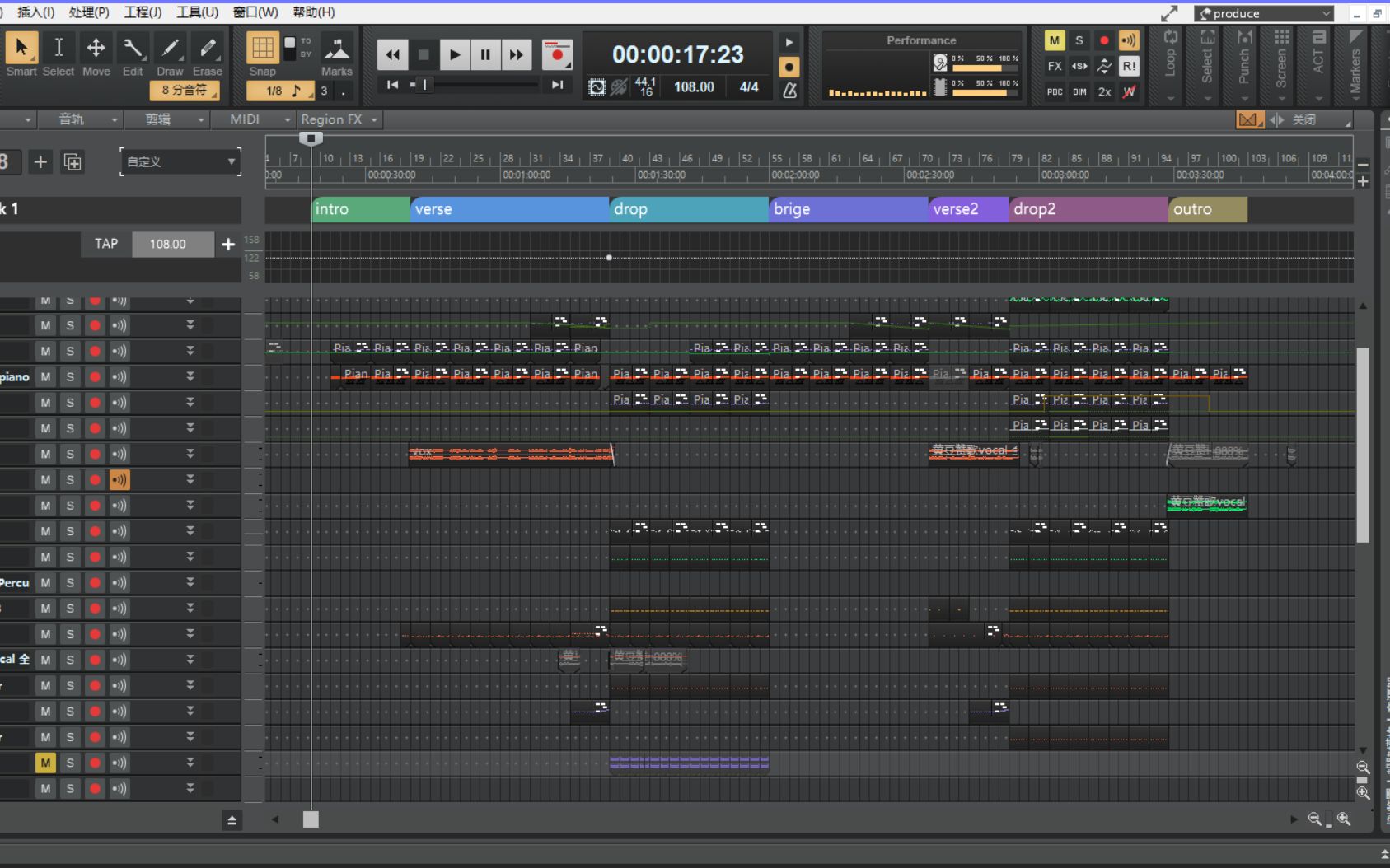
Task: Click the Marks landmark icon
Action: (337, 49)
